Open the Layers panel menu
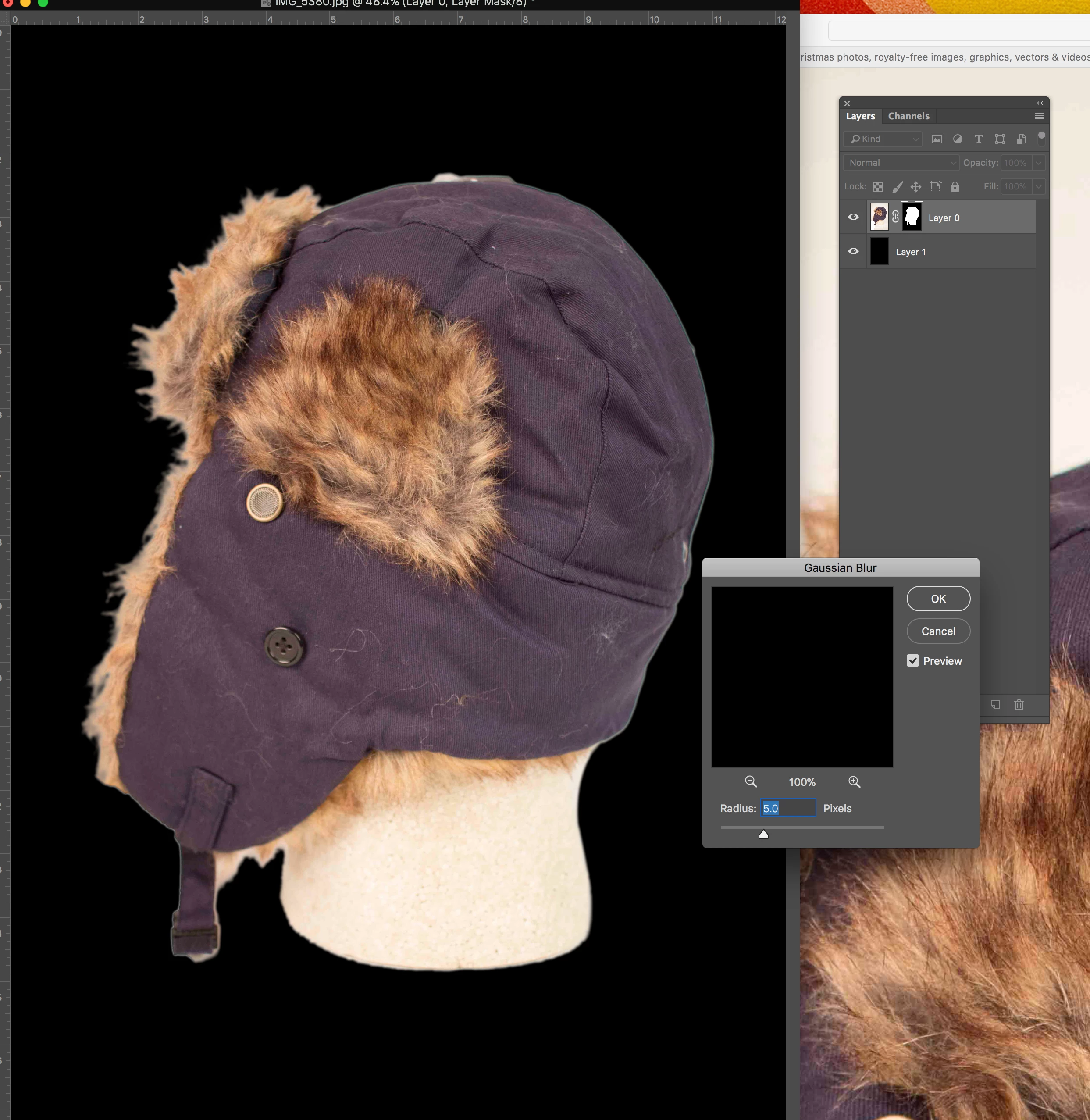Image resolution: width=1090 pixels, height=1120 pixels. (x=1039, y=116)
